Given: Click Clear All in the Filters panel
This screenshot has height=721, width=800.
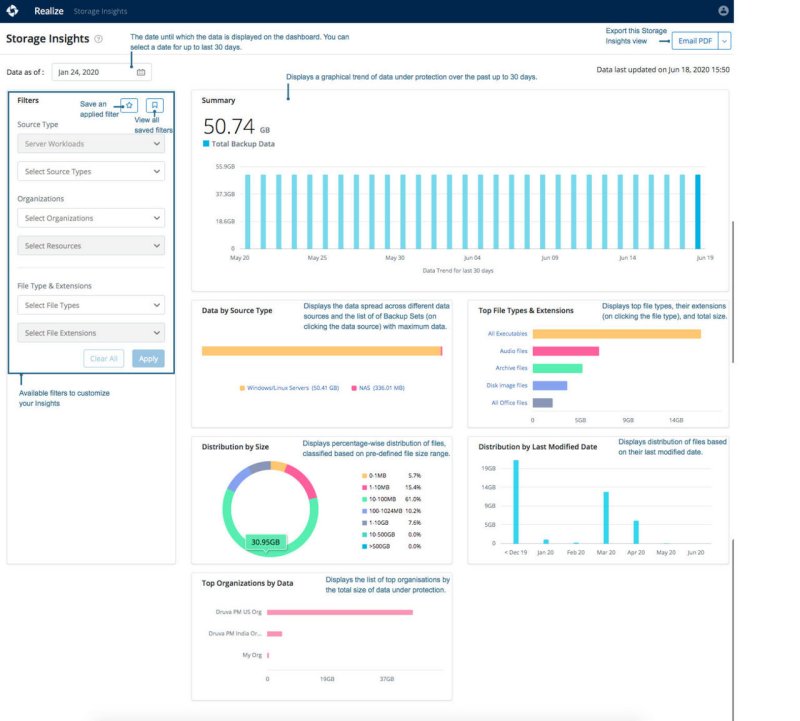Looking at the screenshot, I should click(x=105, y=356).
